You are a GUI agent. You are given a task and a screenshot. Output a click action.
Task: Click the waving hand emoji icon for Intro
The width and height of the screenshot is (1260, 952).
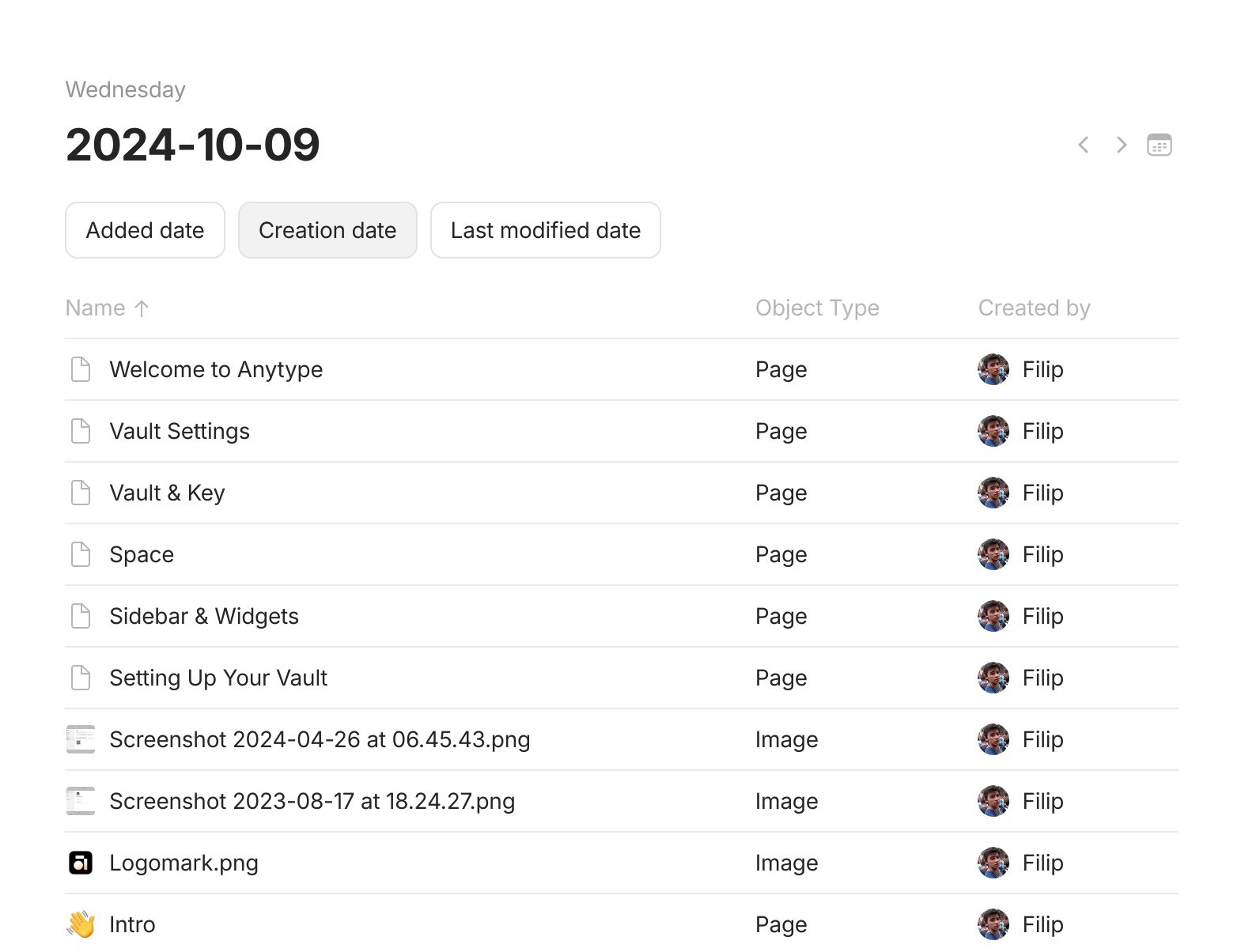[x=81, y=924]
